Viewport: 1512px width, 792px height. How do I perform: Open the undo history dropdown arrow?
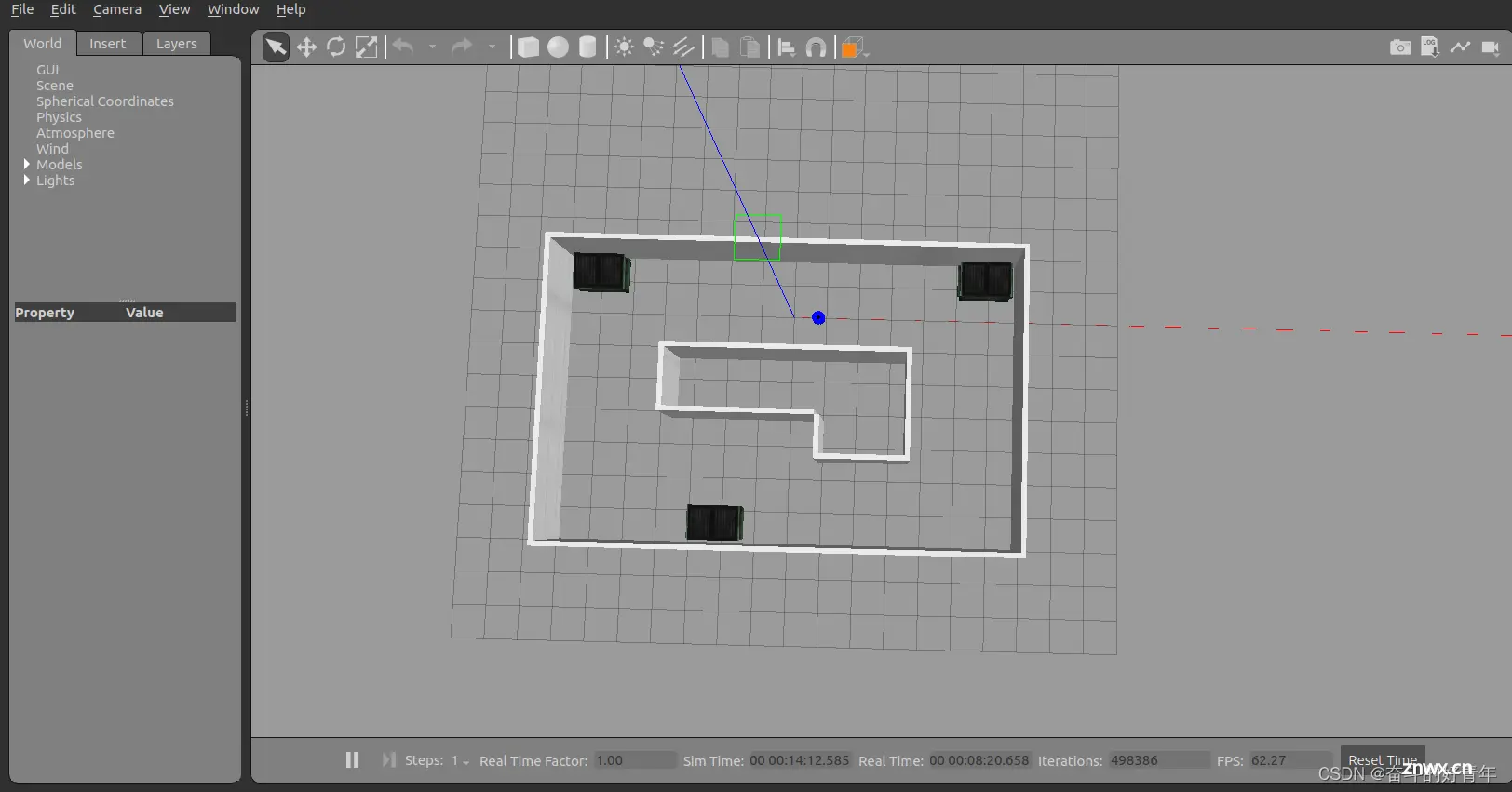click(432, 47)
